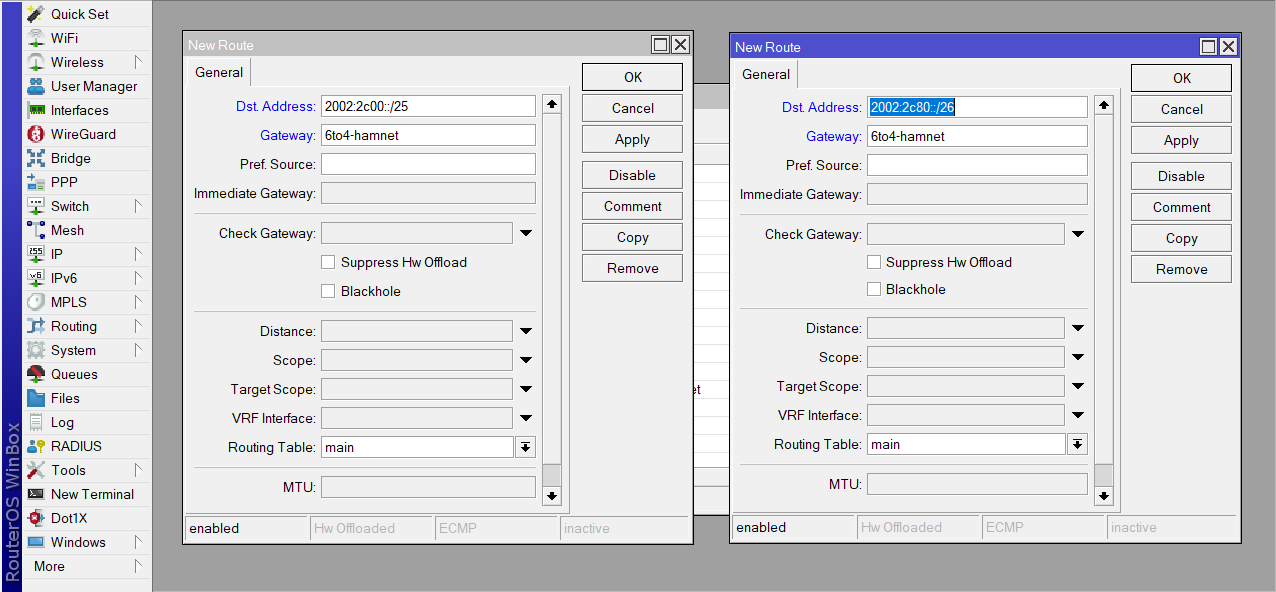The height and width of the screenshot is (592, 1276).
Task: Open the Files folder icon
Action: 36,398
